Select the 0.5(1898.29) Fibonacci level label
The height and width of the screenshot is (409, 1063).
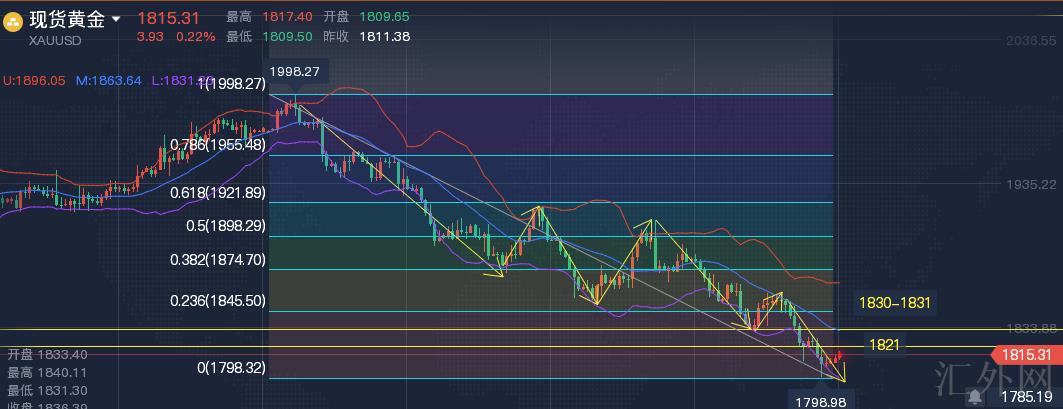tap(225, 226)
